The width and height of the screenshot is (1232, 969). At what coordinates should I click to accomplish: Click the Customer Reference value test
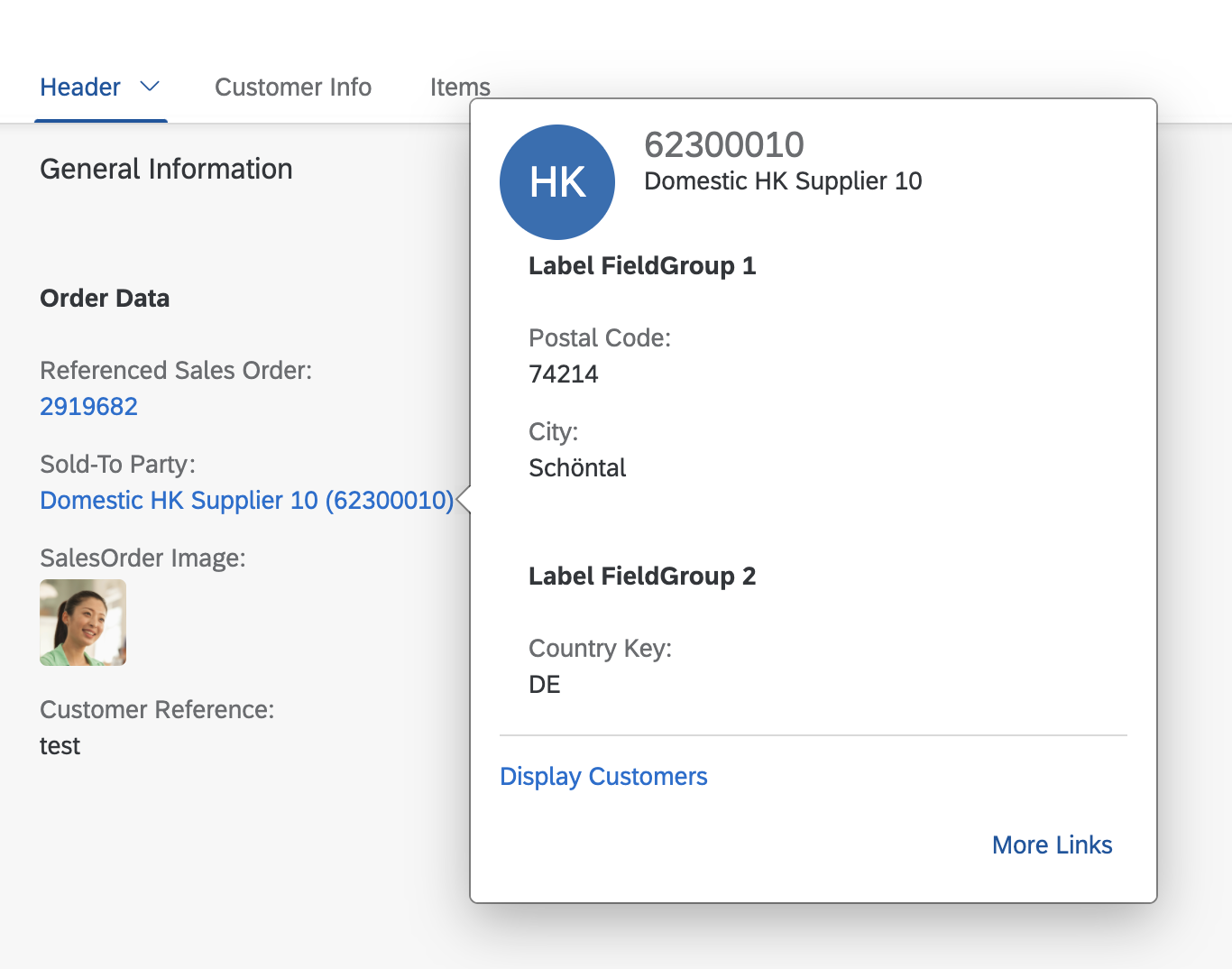coord(60,746)
